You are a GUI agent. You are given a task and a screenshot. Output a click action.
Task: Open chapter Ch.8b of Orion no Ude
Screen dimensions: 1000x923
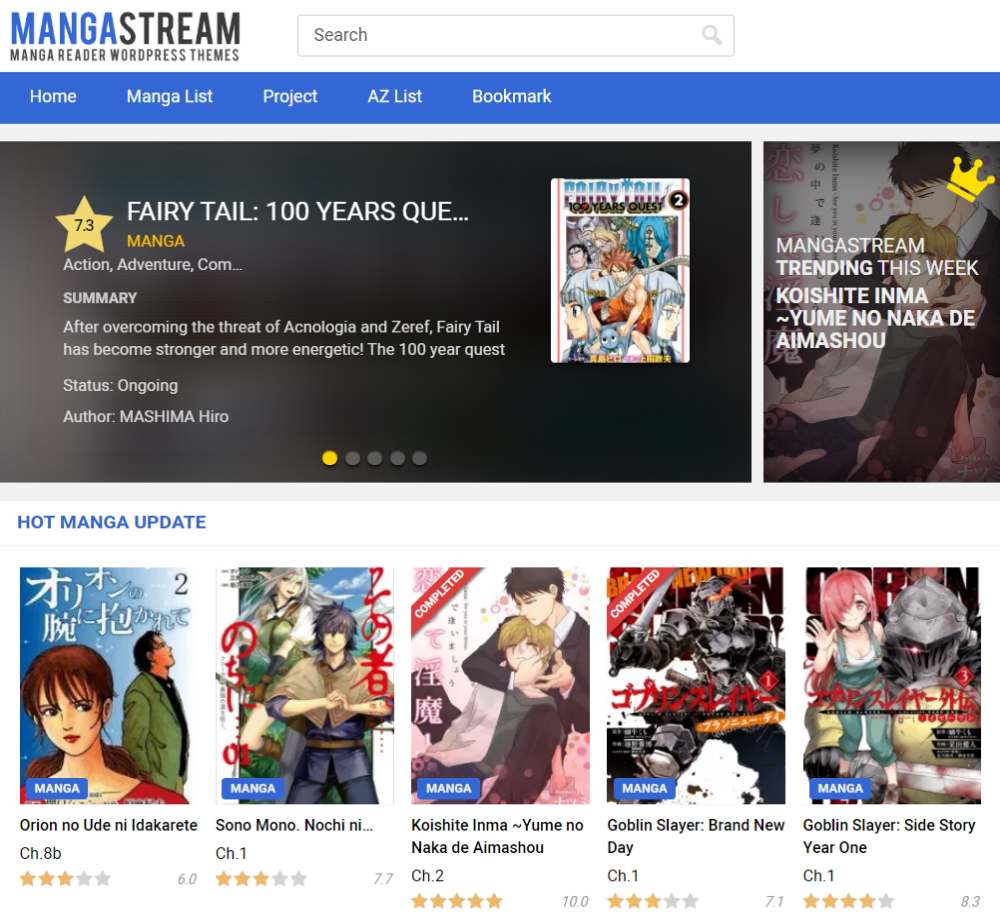(38, 853)
